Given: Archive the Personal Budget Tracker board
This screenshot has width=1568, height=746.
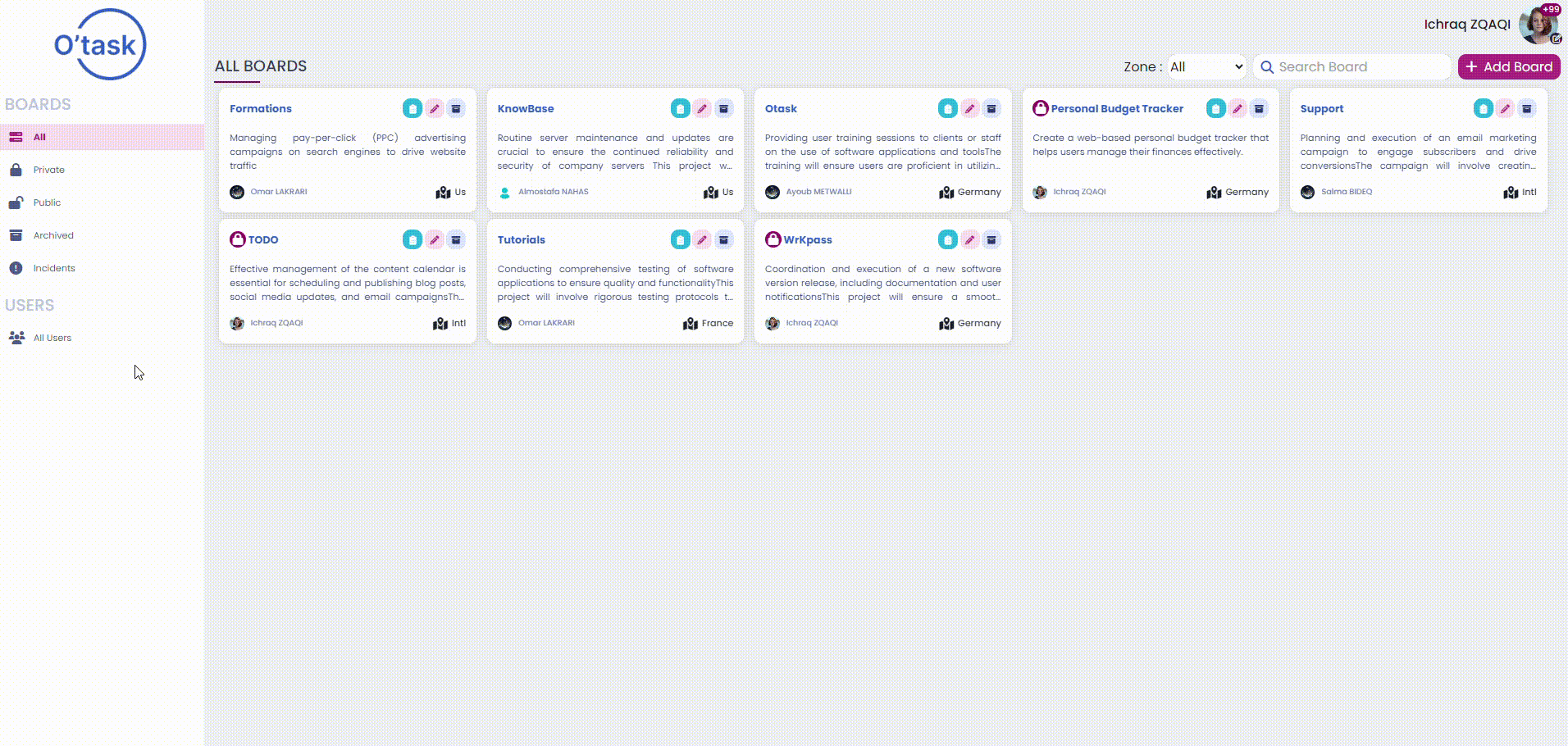Looking at the screenshot, I should (x=1259, y=108).
